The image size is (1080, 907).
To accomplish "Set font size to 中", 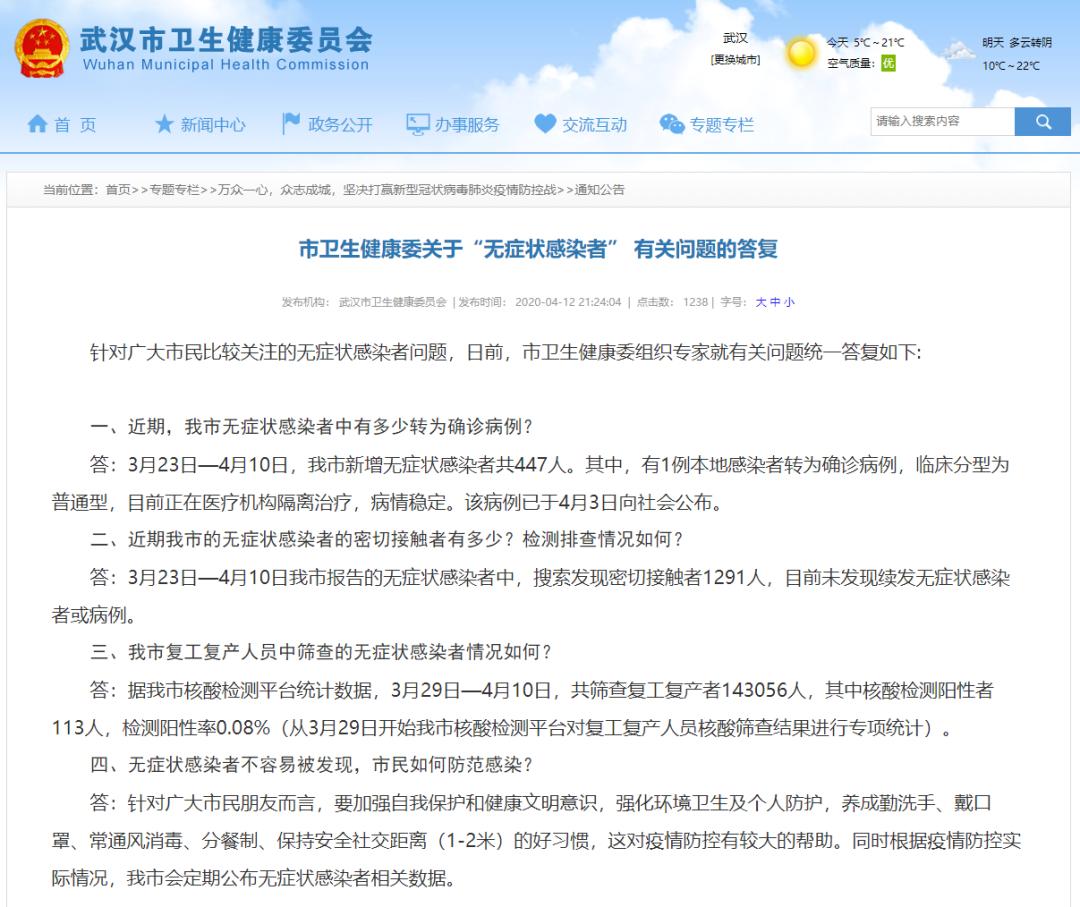I will point(775,302).
